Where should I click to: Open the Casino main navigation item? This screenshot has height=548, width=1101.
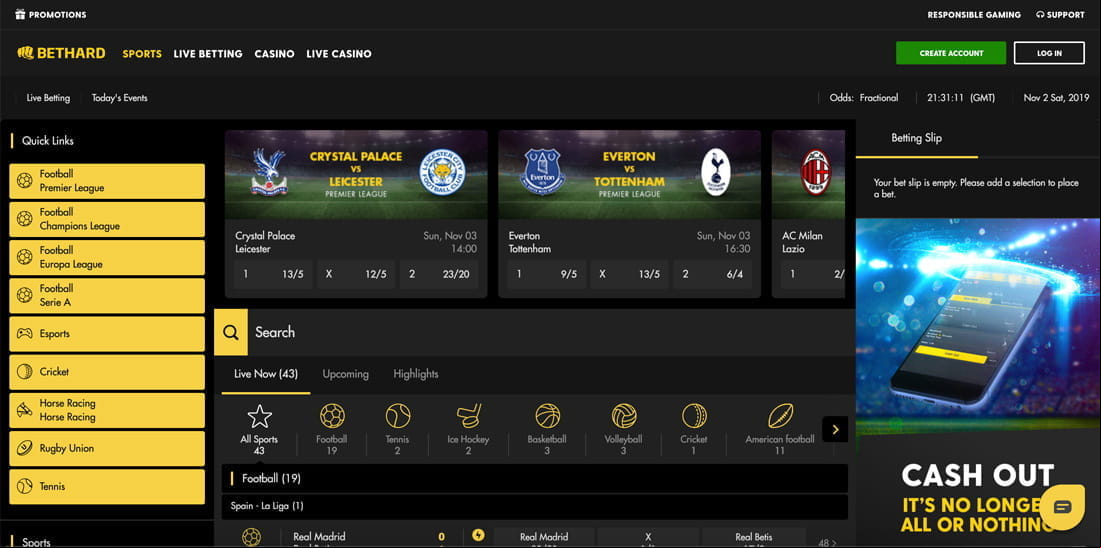pyautogui.click(x=275, y=53)
